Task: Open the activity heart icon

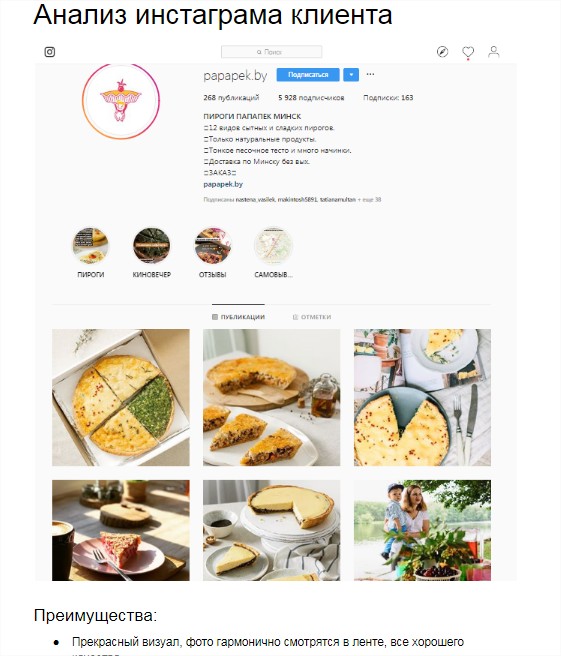Action: 468,52
